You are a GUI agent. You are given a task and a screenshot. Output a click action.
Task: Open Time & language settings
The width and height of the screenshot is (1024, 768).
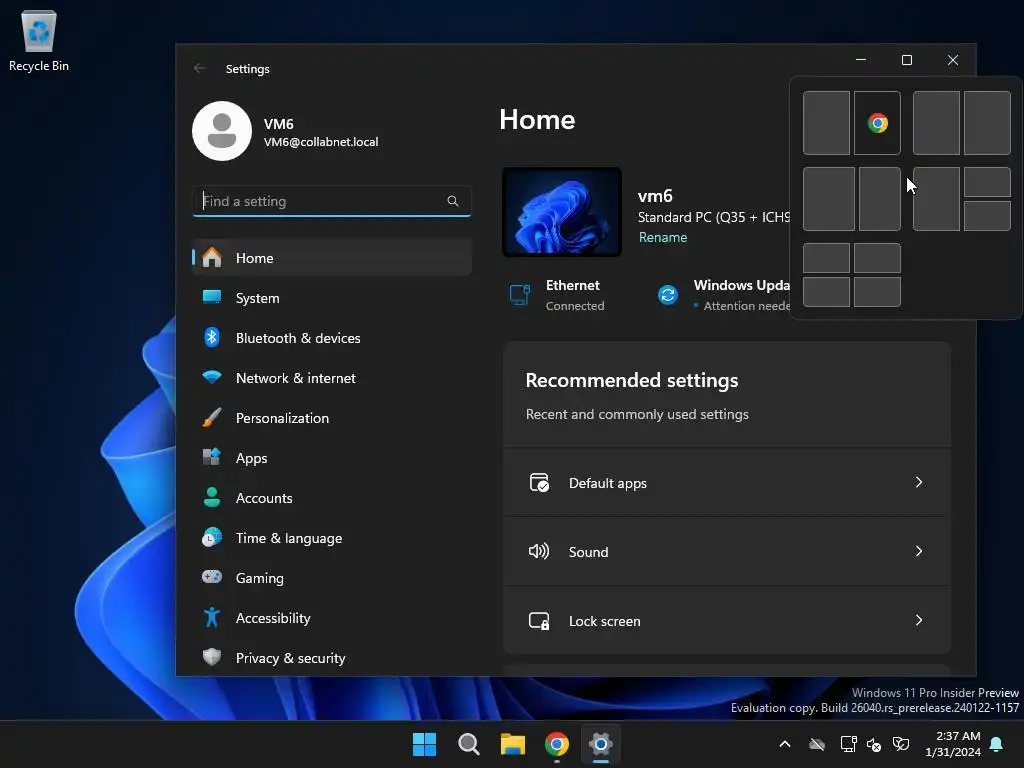tap(332, 538)
